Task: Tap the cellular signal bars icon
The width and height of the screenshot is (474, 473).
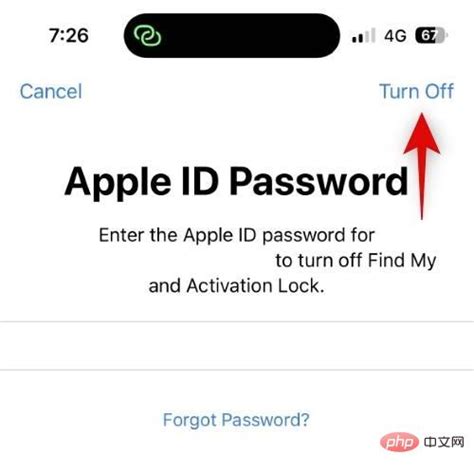Action: coord(363,35)
